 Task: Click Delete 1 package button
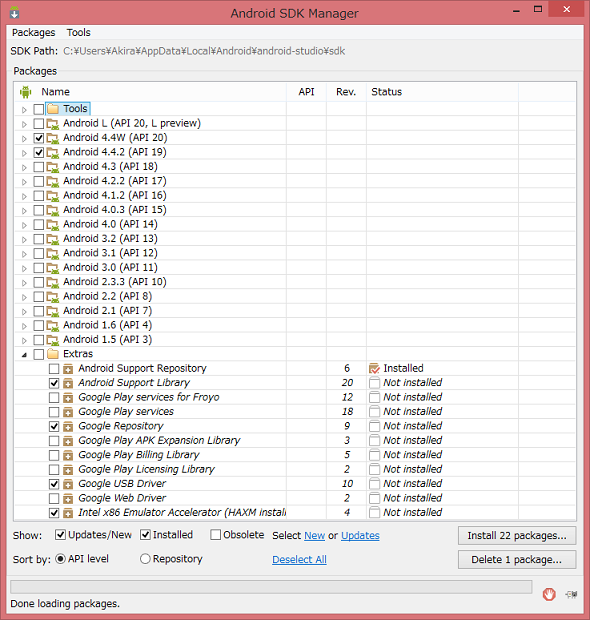pos(517,560)
